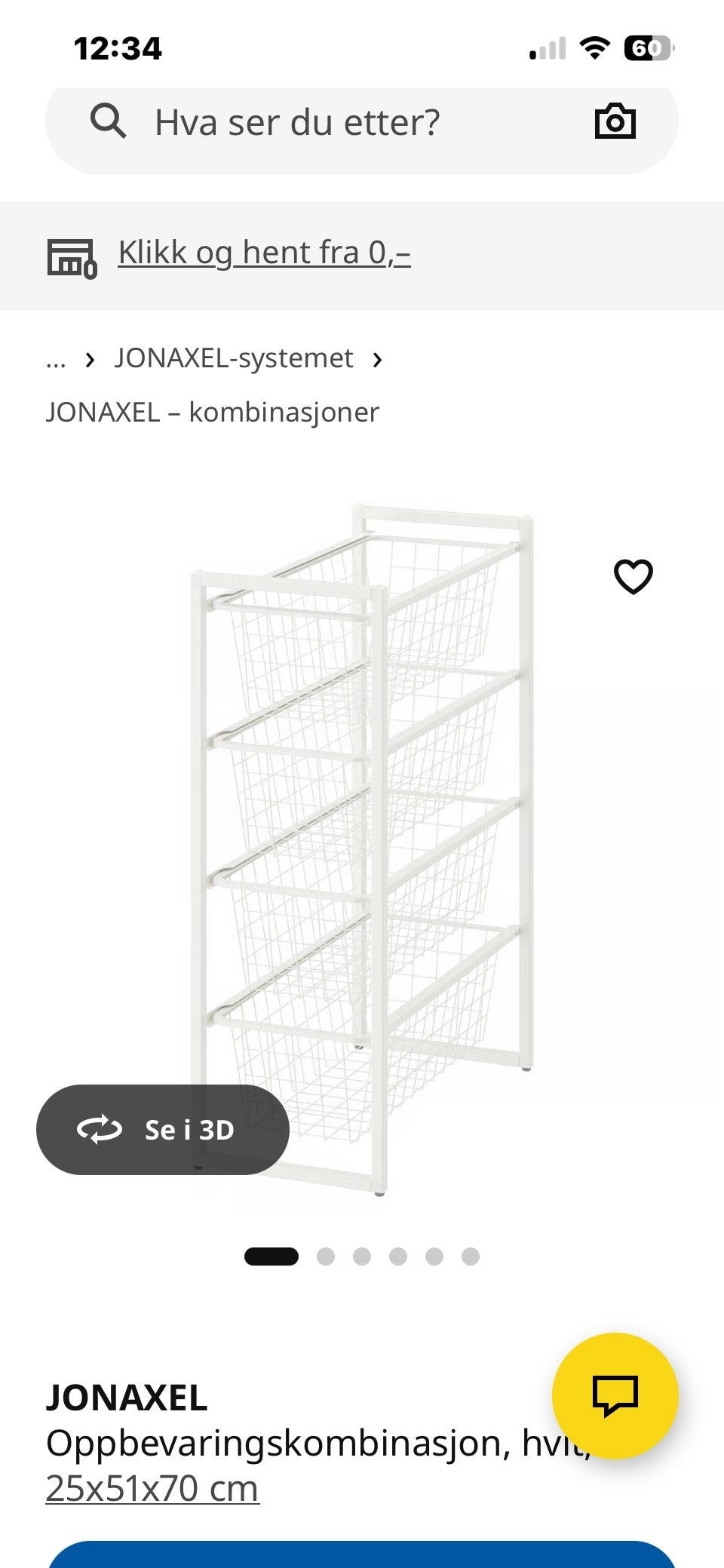Open camera visual search icon
The width and height of the screenshot is (724, 1568).
[615, 121]
